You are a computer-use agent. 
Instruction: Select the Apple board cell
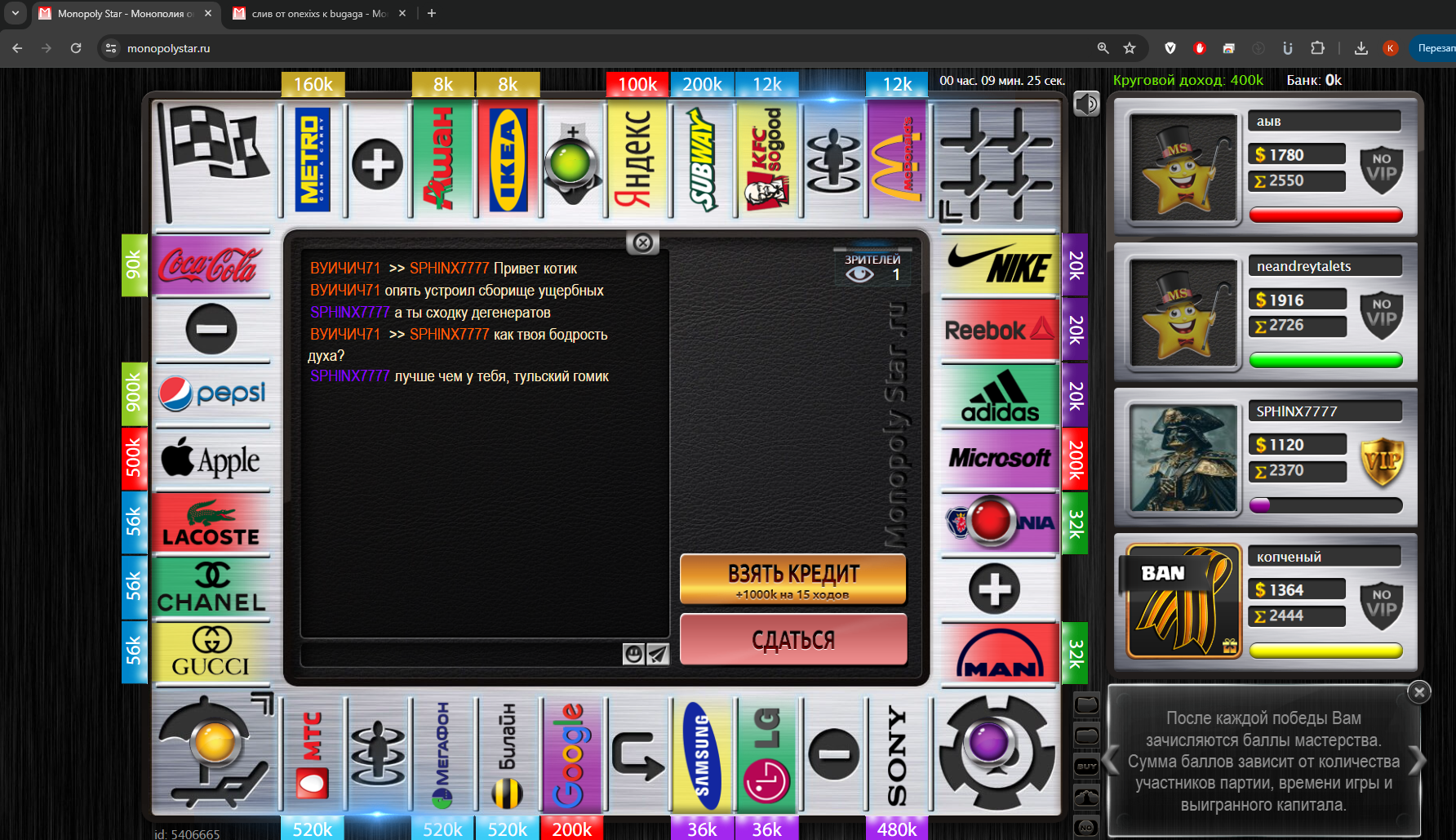211,459
